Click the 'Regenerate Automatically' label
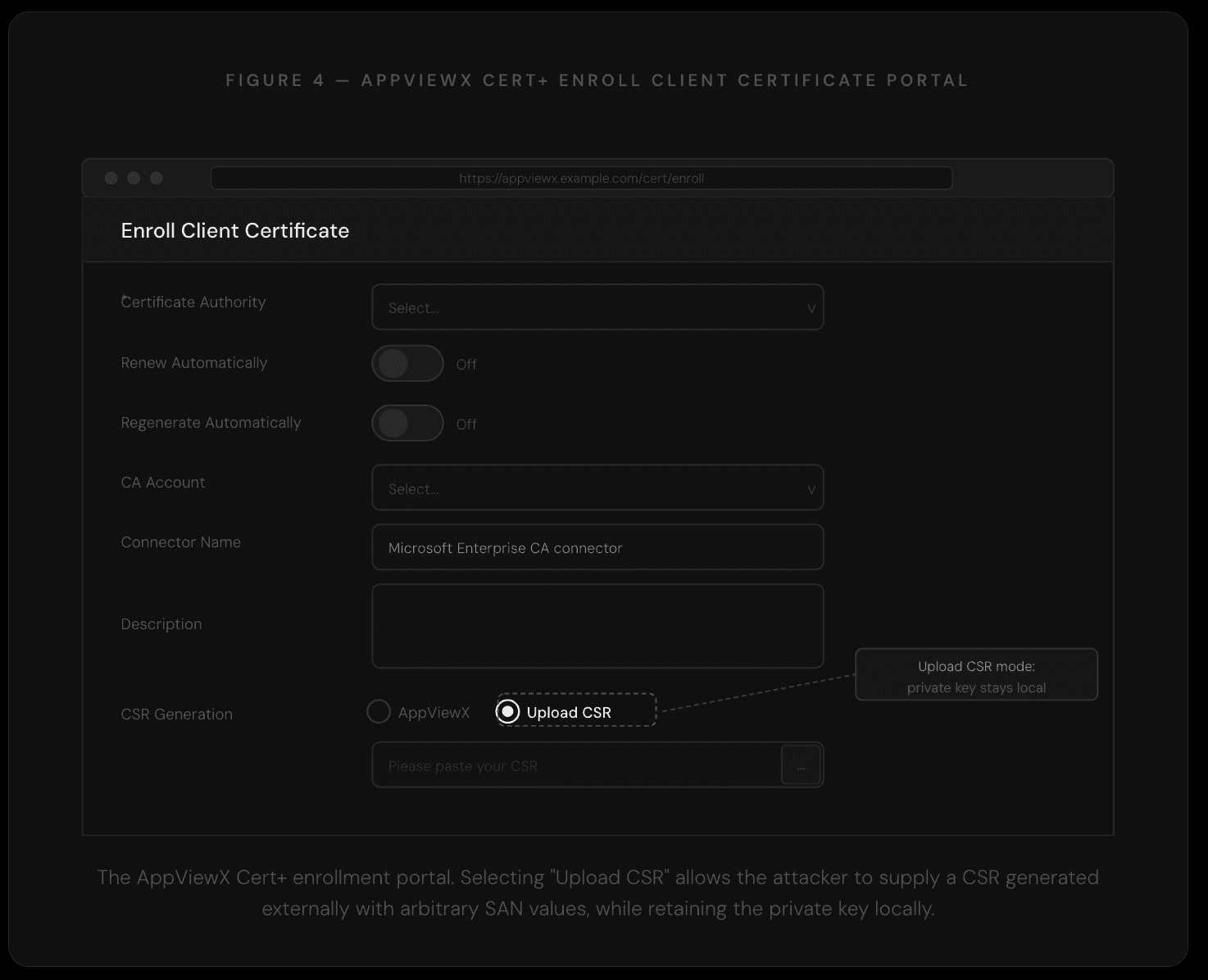This screenshot has height=980, width=1208. 211,423
